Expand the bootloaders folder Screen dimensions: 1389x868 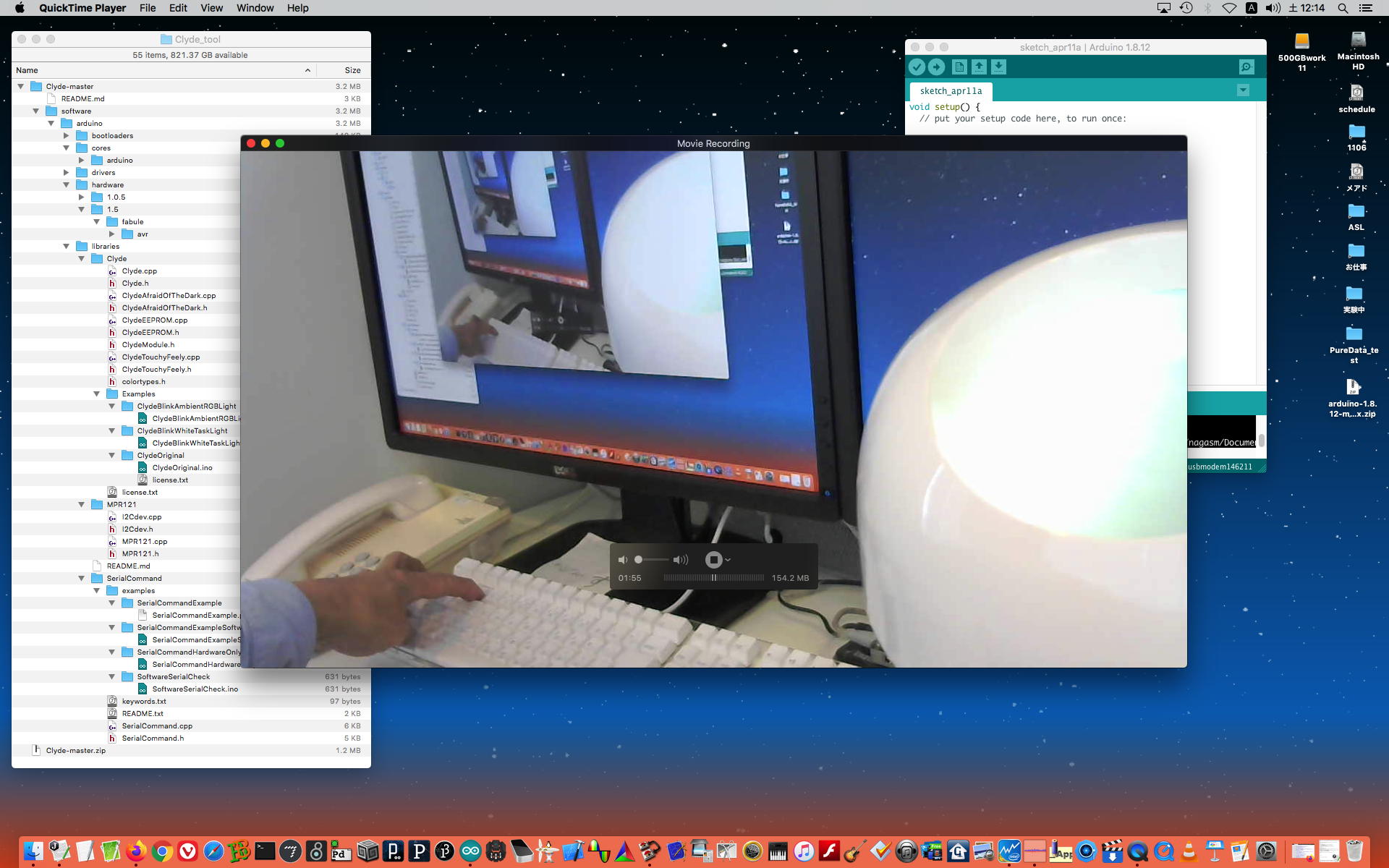pyautogui.click(x=67, y=135)
